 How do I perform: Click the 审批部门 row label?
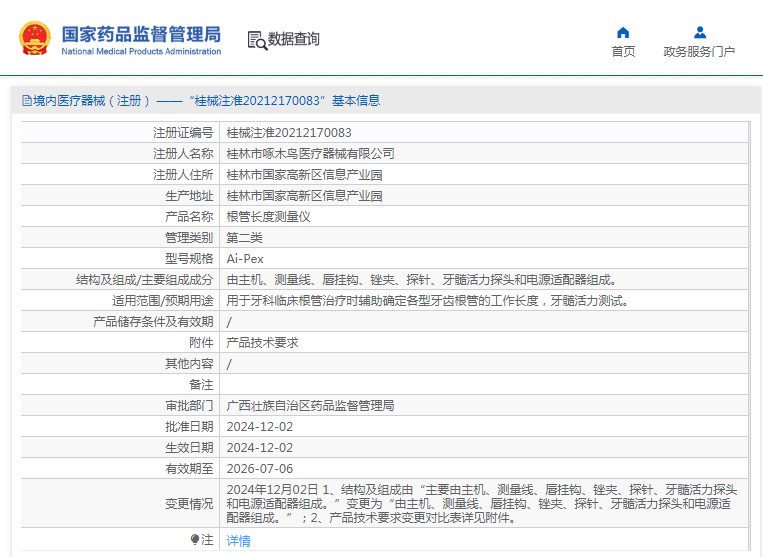click(x=189, y=405)
